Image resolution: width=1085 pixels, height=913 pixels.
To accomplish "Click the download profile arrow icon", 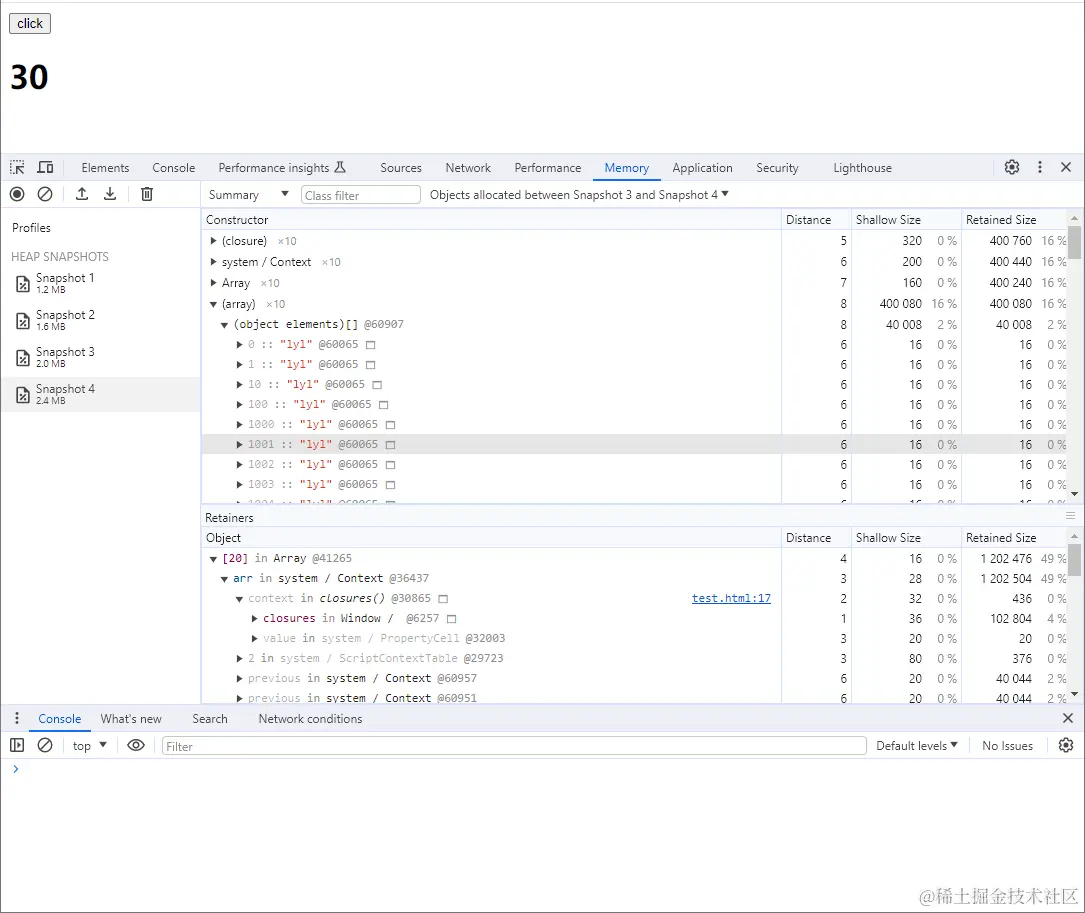I will (x=110, y=195).
